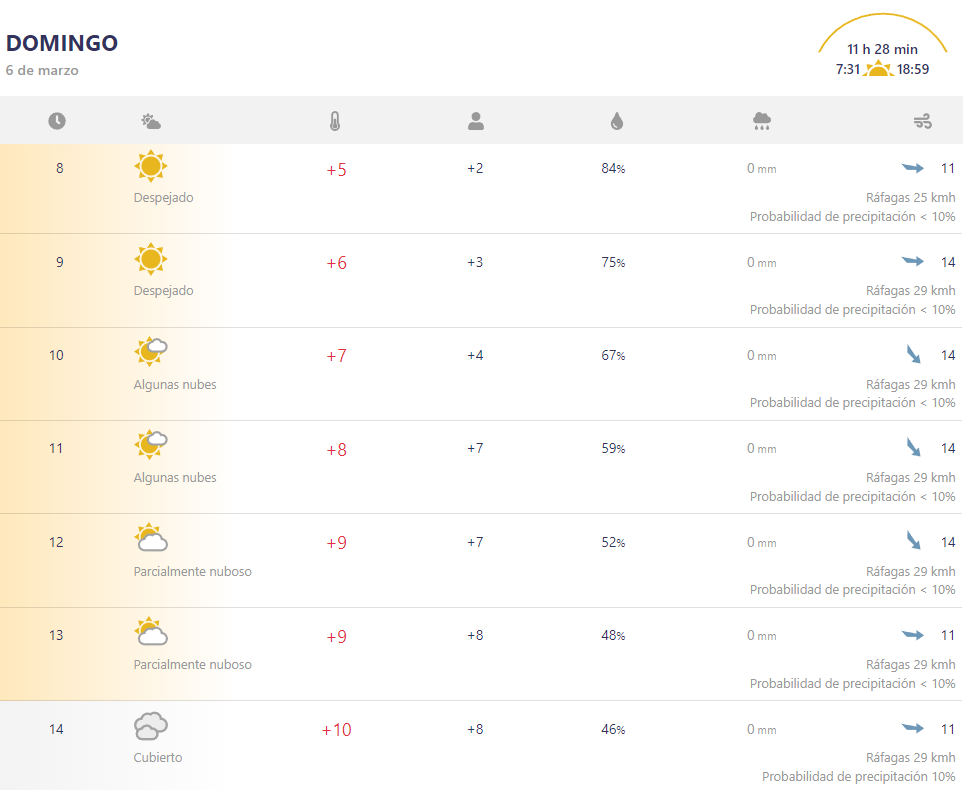Click the precipitation rain cloud header icon
The height and width of the screenshot is (790, 965).
coord(762,122)
